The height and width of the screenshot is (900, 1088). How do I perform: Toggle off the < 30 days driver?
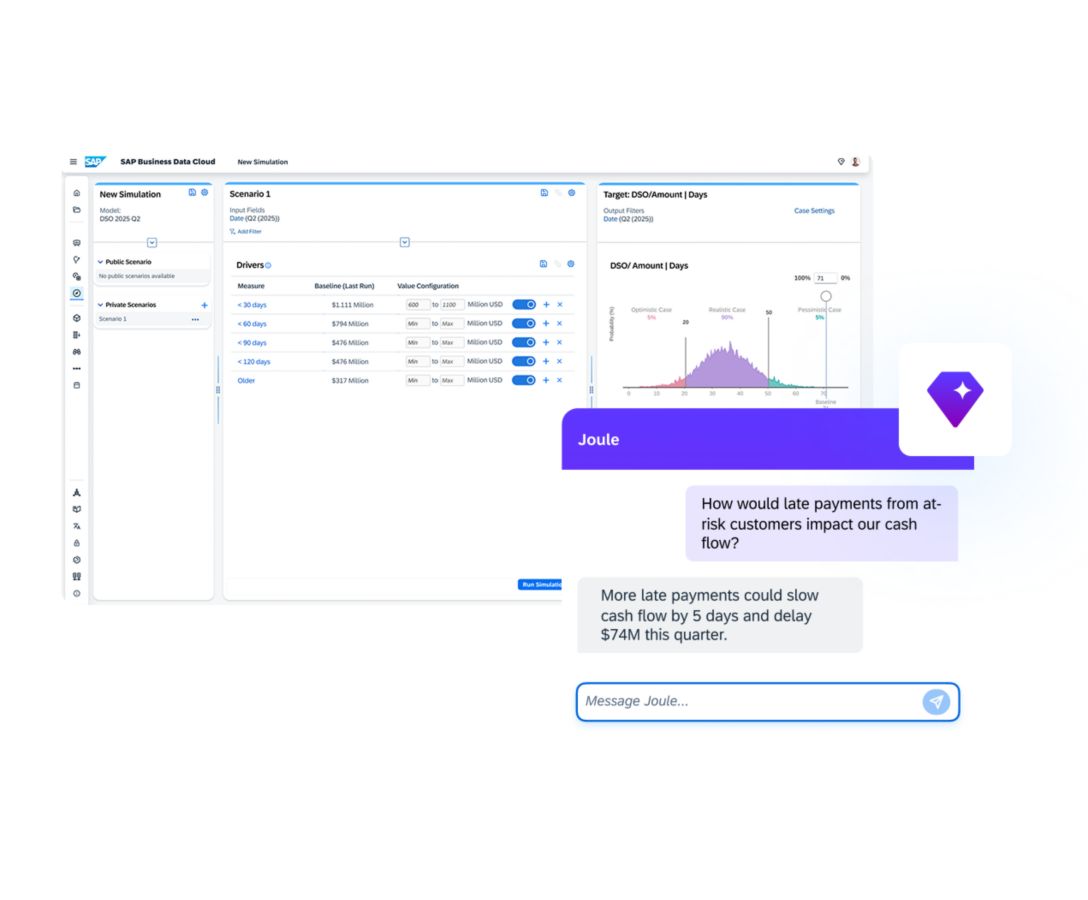click(524, 305)
